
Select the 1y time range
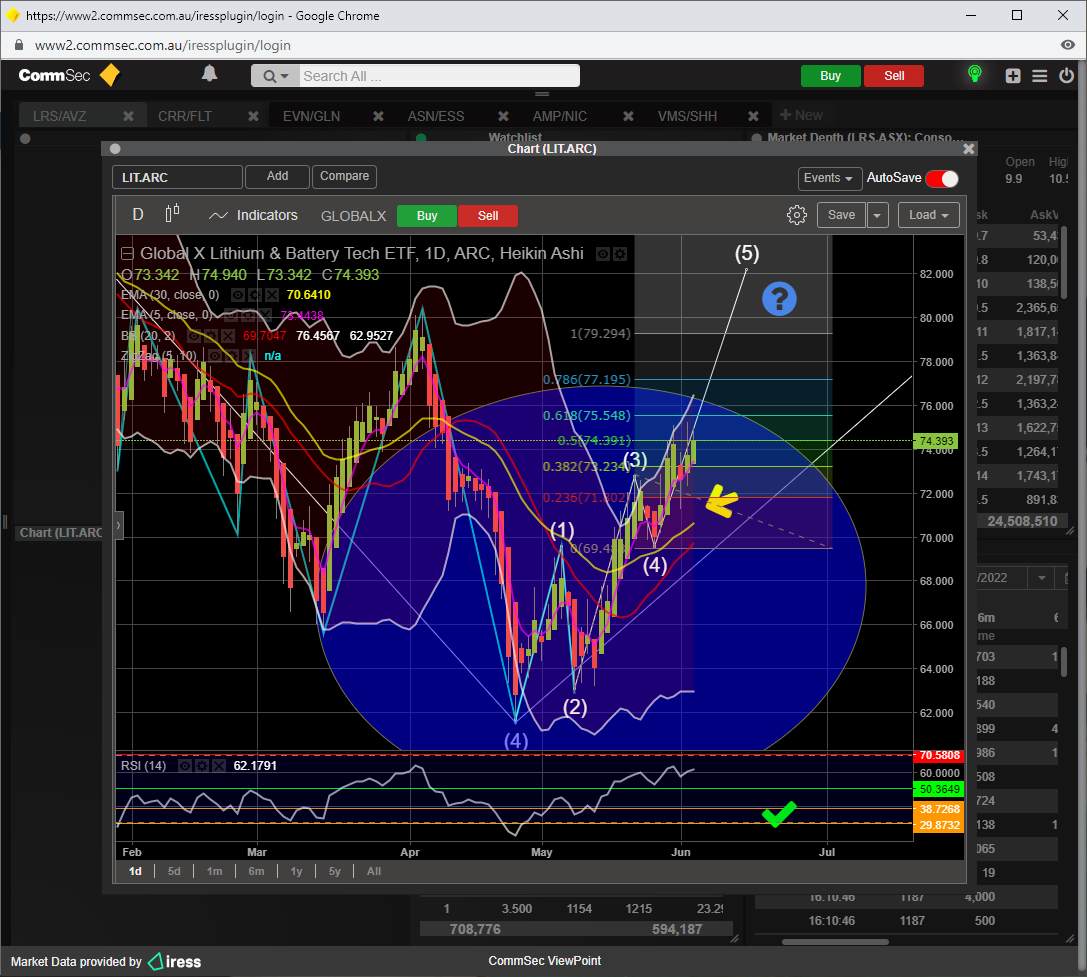296,871
